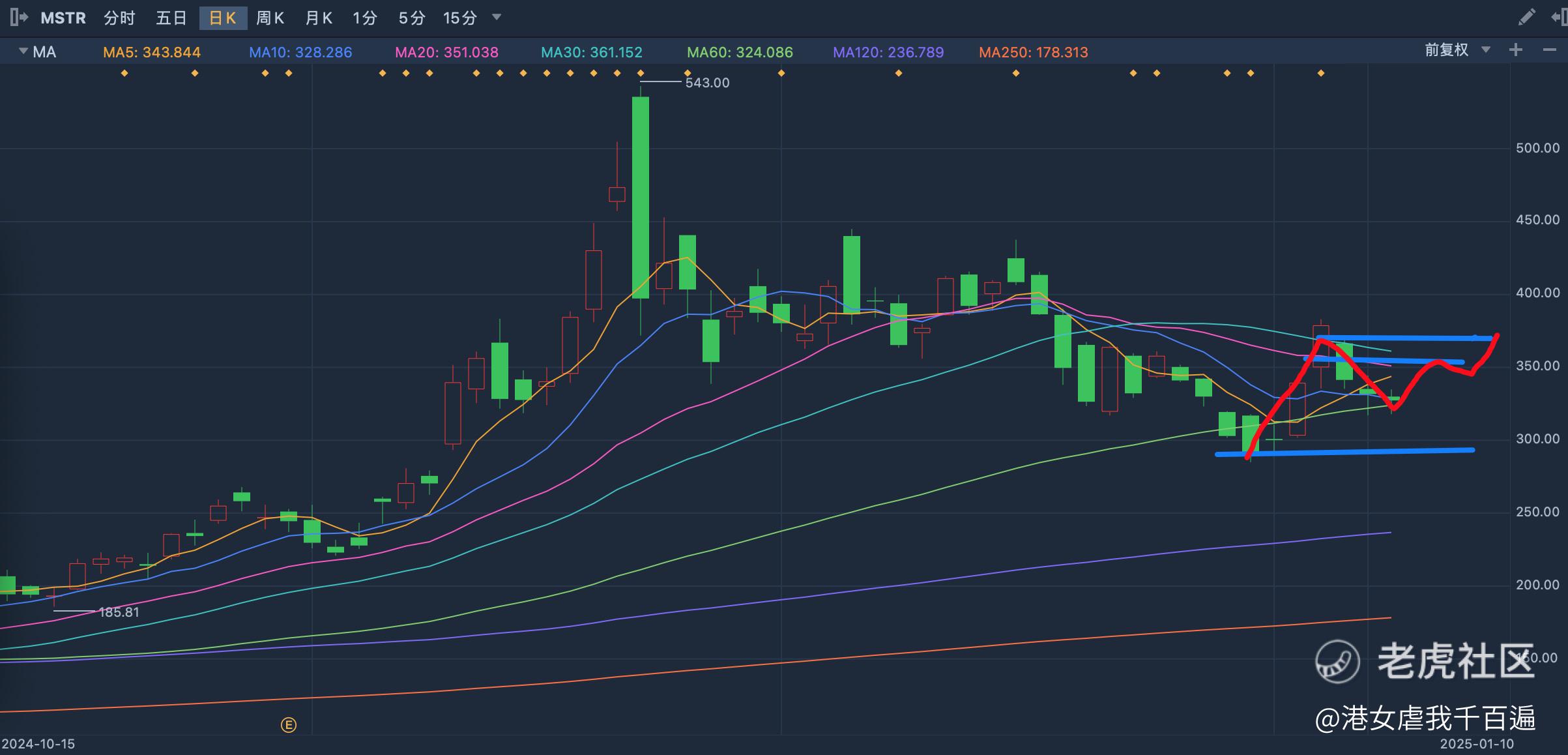
Task: Click the 400.00 price axis label
Action: pyautogui.click(x=1538, y=293)
